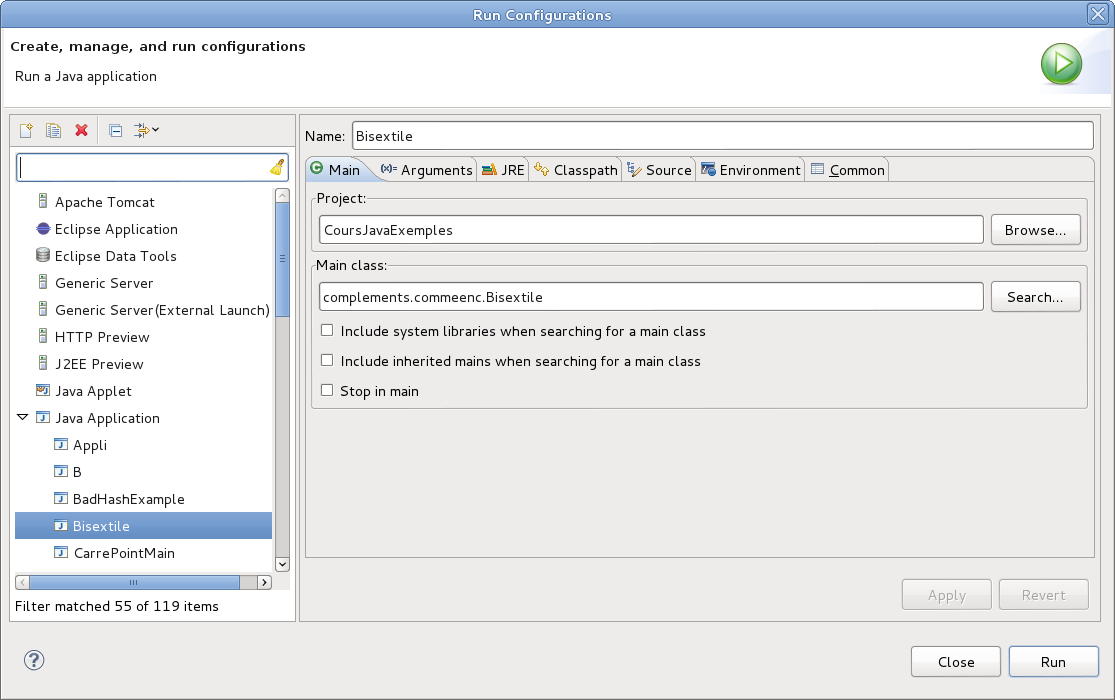Open the Classpath tab
Viewport: 1115px width, 700px height.
576,170
